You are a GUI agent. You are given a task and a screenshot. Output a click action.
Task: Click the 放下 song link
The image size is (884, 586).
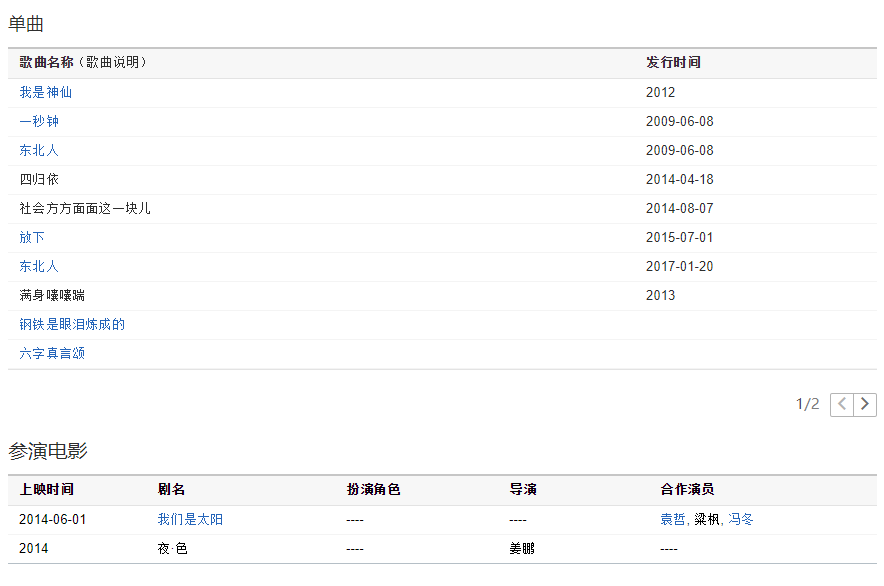pos(32,237)
